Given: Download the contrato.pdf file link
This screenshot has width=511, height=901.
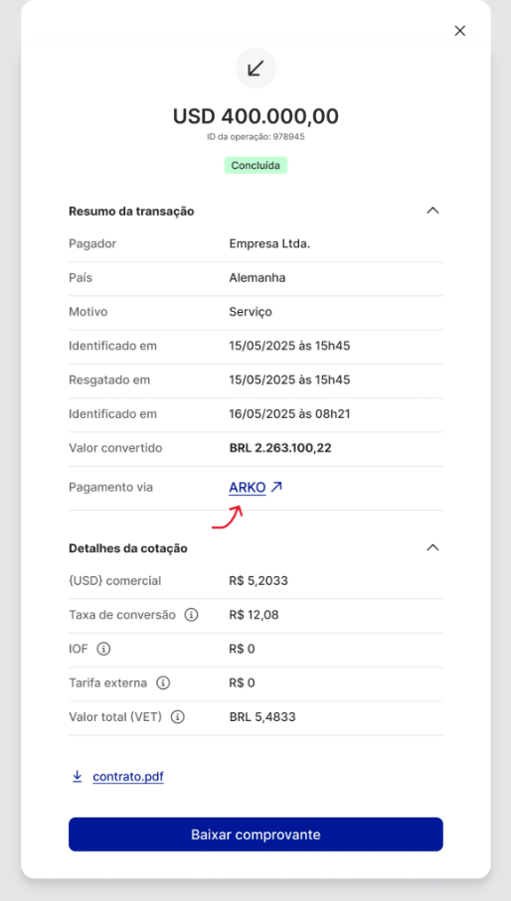Looking at the screenshot, I should 128,777.
